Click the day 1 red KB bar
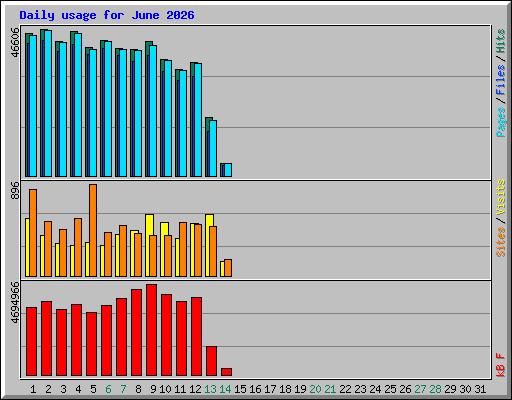This screenshot has width=512, height=400. click(31, 342)
